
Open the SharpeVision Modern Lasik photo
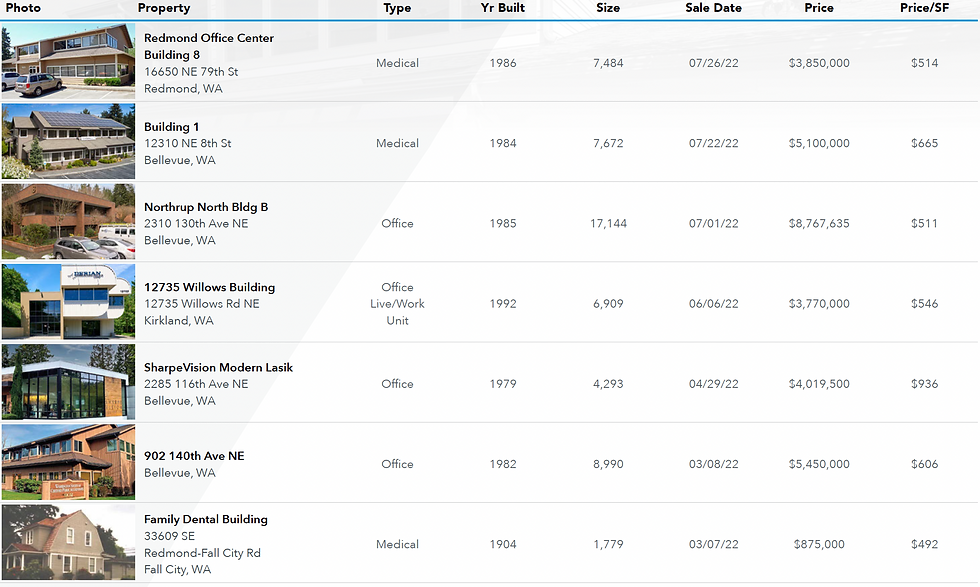pos(68,382)
